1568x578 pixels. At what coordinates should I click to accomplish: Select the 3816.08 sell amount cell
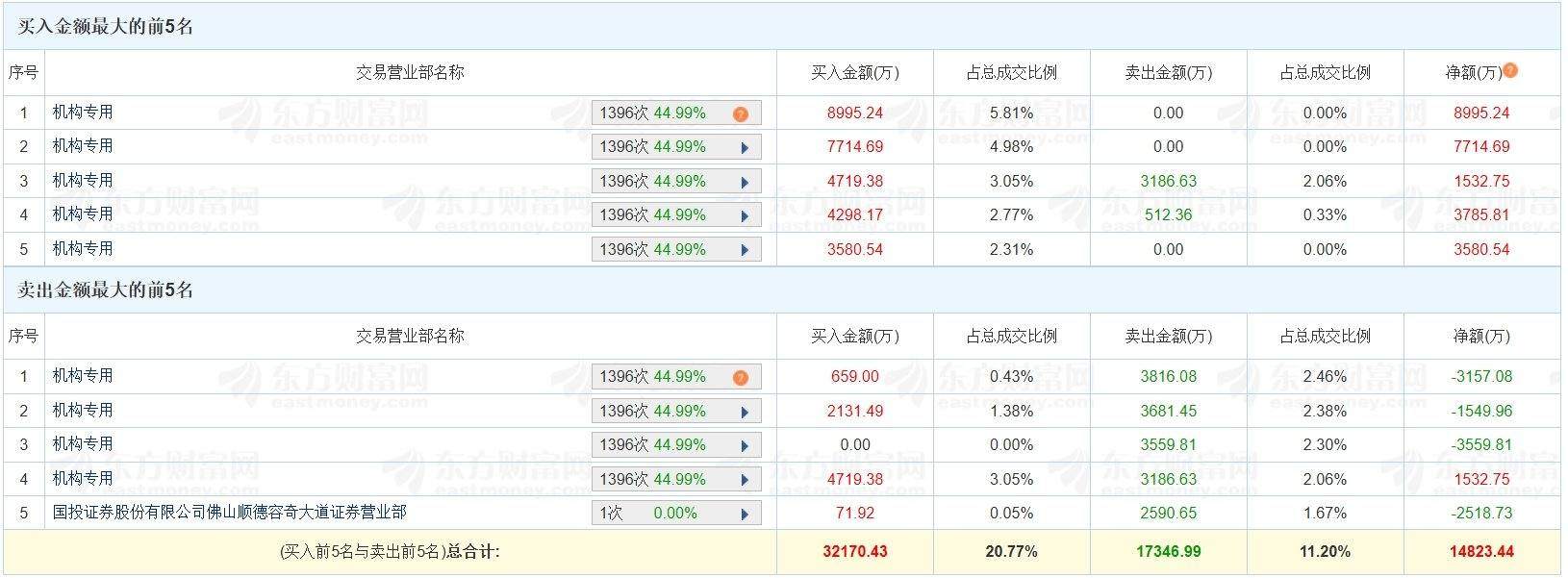[1169, 376]
